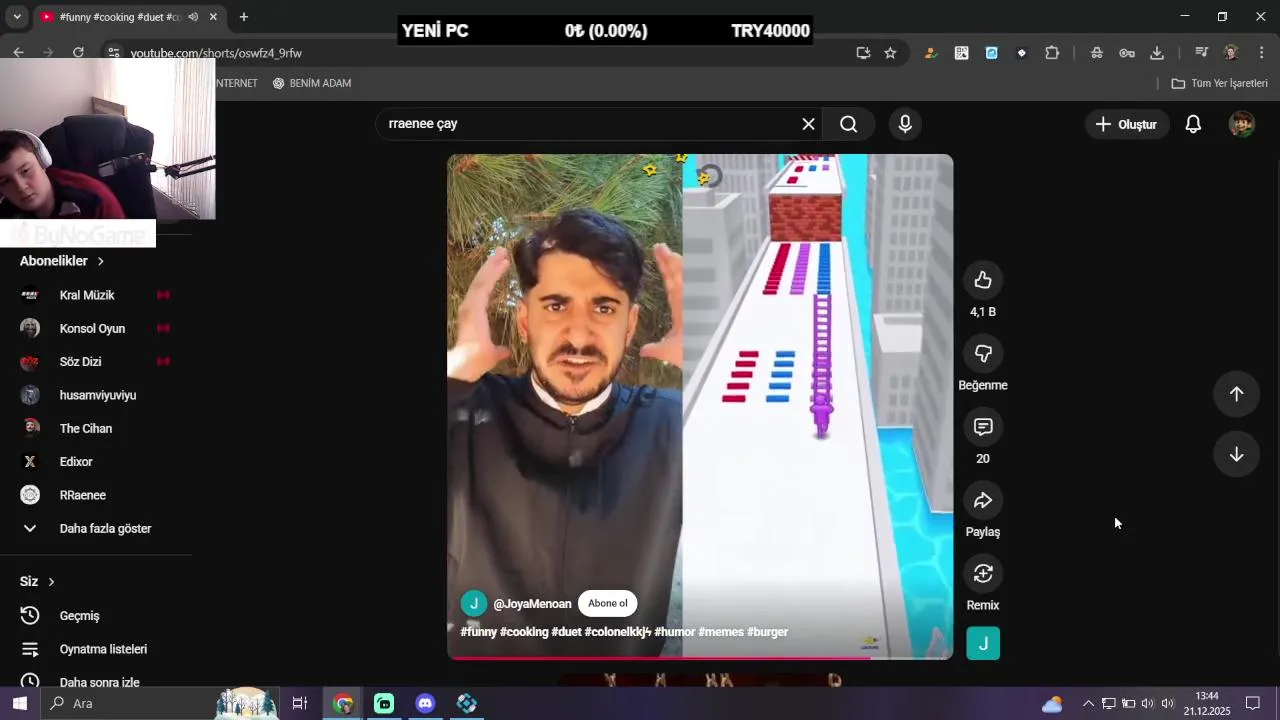Open Tüm Yer İşaretleri bookmarks folder
Viewport: 1280px width, 720px height.
[x=1219, y=83]
